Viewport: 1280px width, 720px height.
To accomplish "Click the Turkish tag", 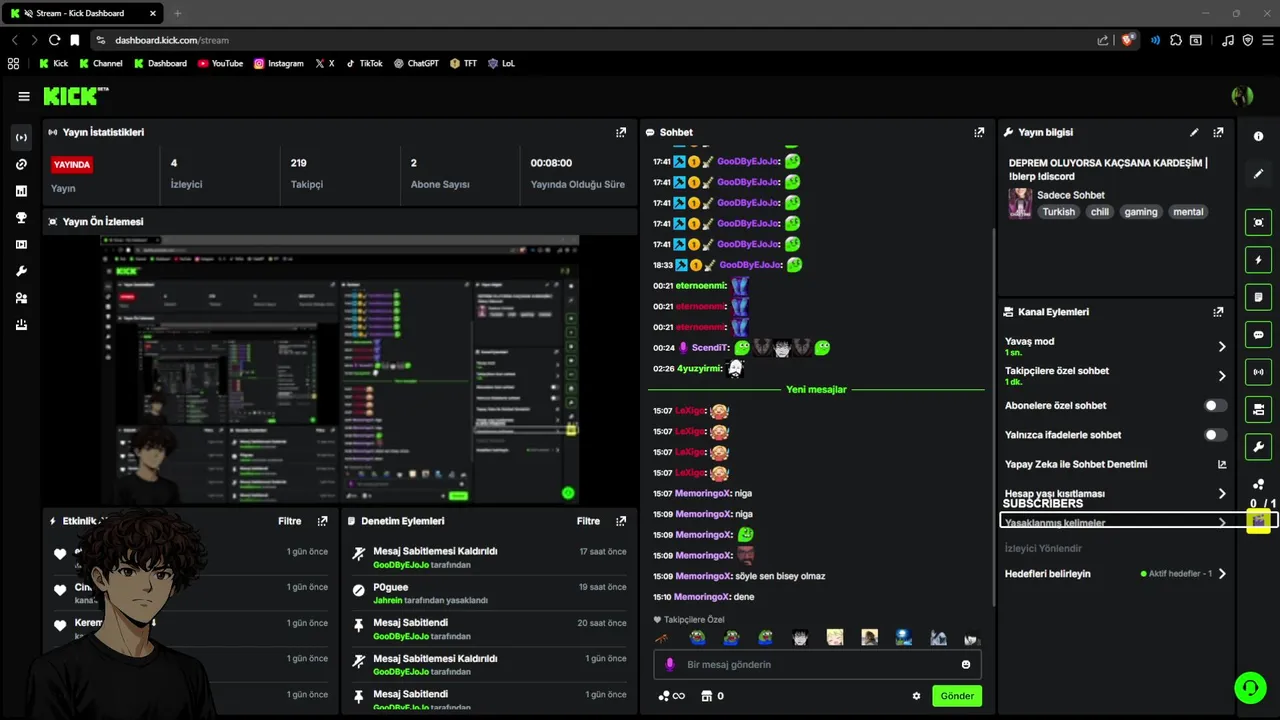I will [1058, 212].
